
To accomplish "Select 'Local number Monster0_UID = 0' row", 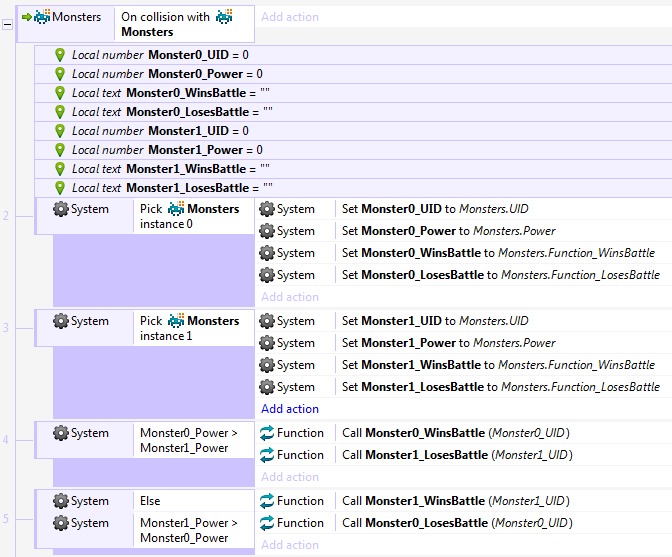I will (x=353, y=55).
